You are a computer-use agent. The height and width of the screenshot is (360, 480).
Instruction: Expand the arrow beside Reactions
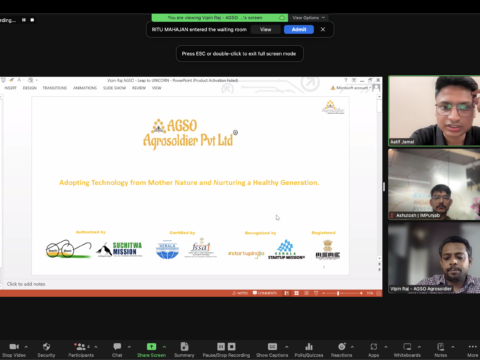(x=352, y=347)
